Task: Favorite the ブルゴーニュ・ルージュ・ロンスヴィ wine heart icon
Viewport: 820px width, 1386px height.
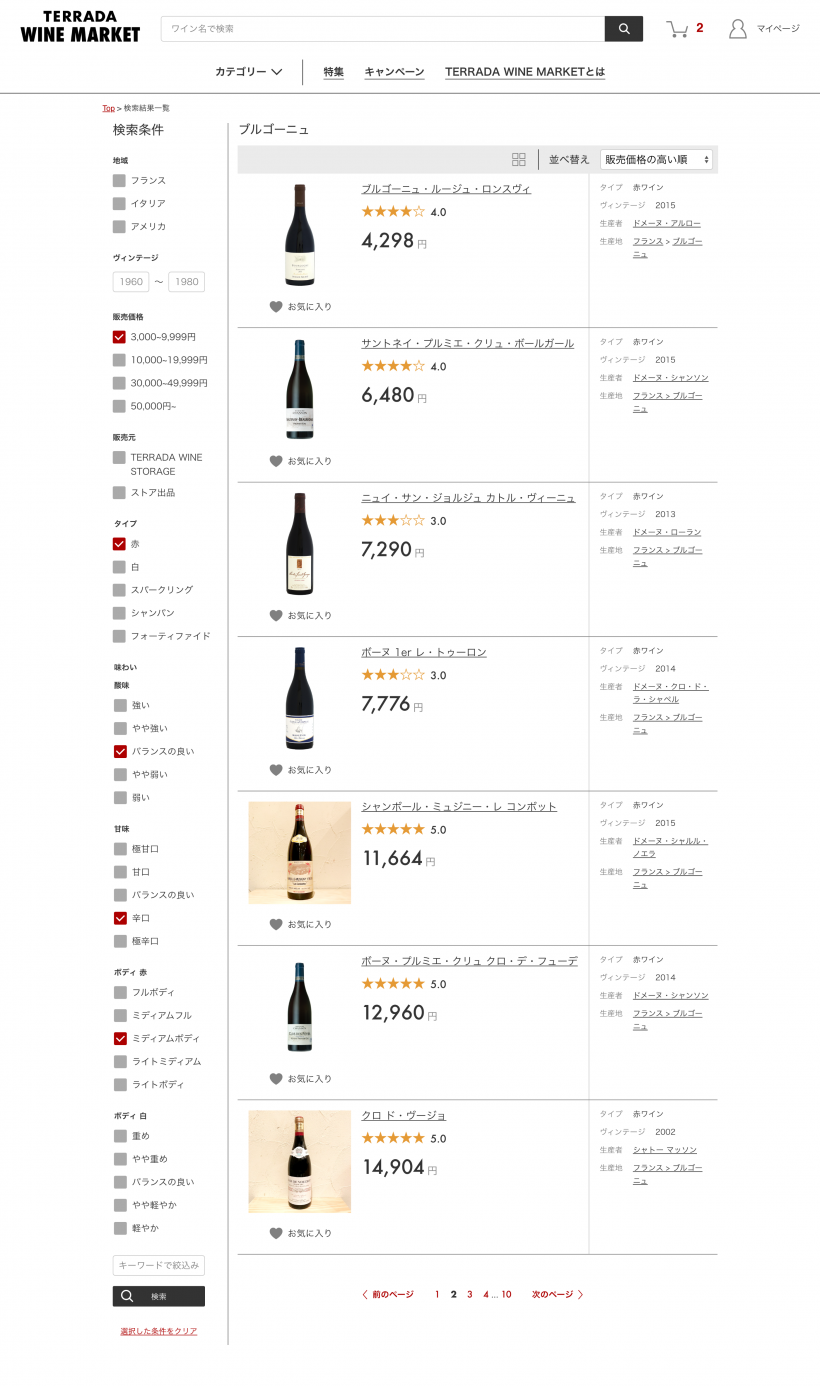Action: [276, 307]
